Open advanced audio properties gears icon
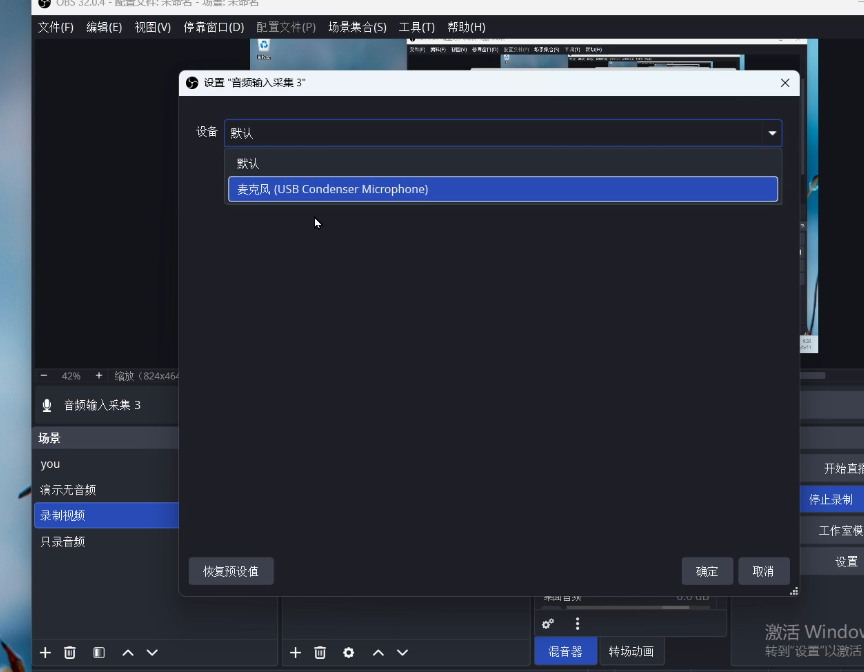Viewport: 864px width, 672px height. coord(548,624)
